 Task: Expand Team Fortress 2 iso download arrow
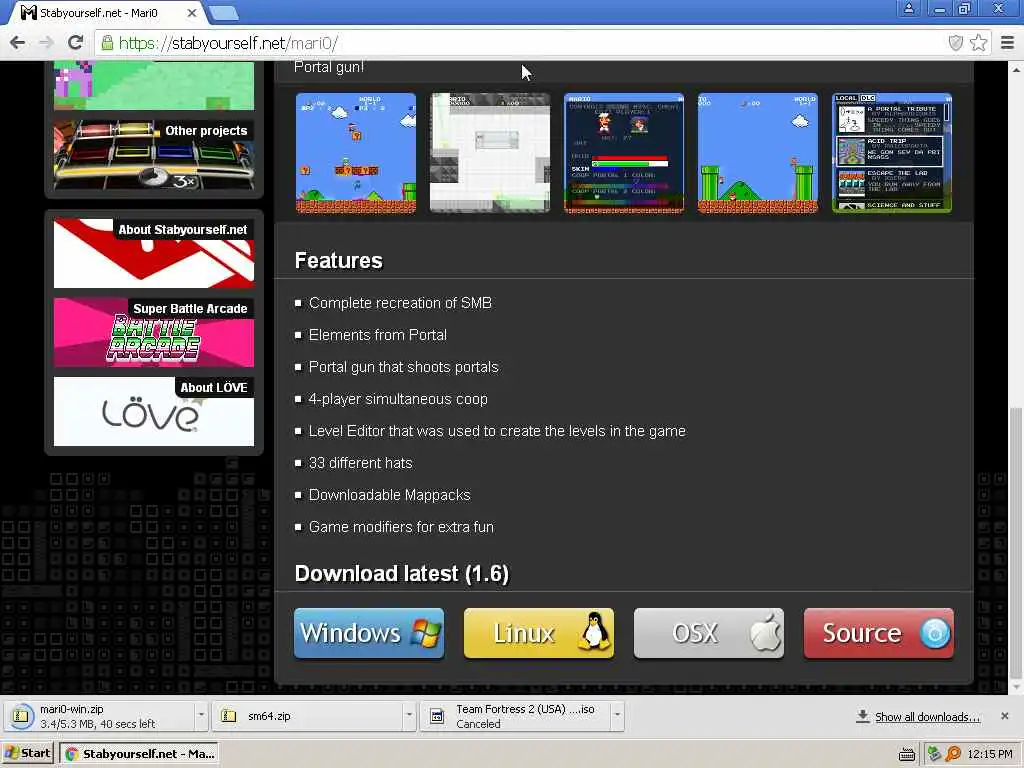click(x=617, y=716)
